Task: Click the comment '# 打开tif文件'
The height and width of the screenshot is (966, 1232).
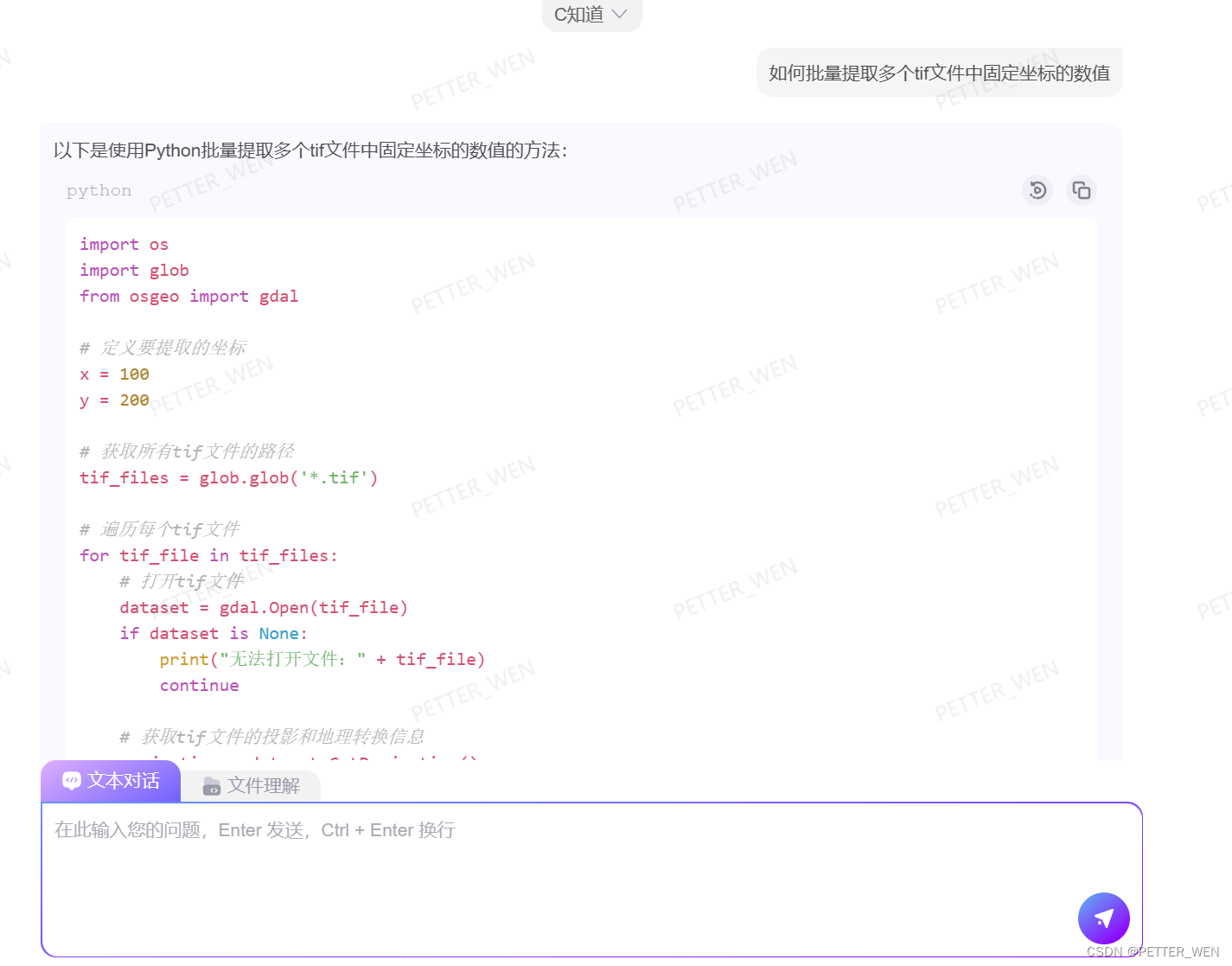Action: click(182, 581)
